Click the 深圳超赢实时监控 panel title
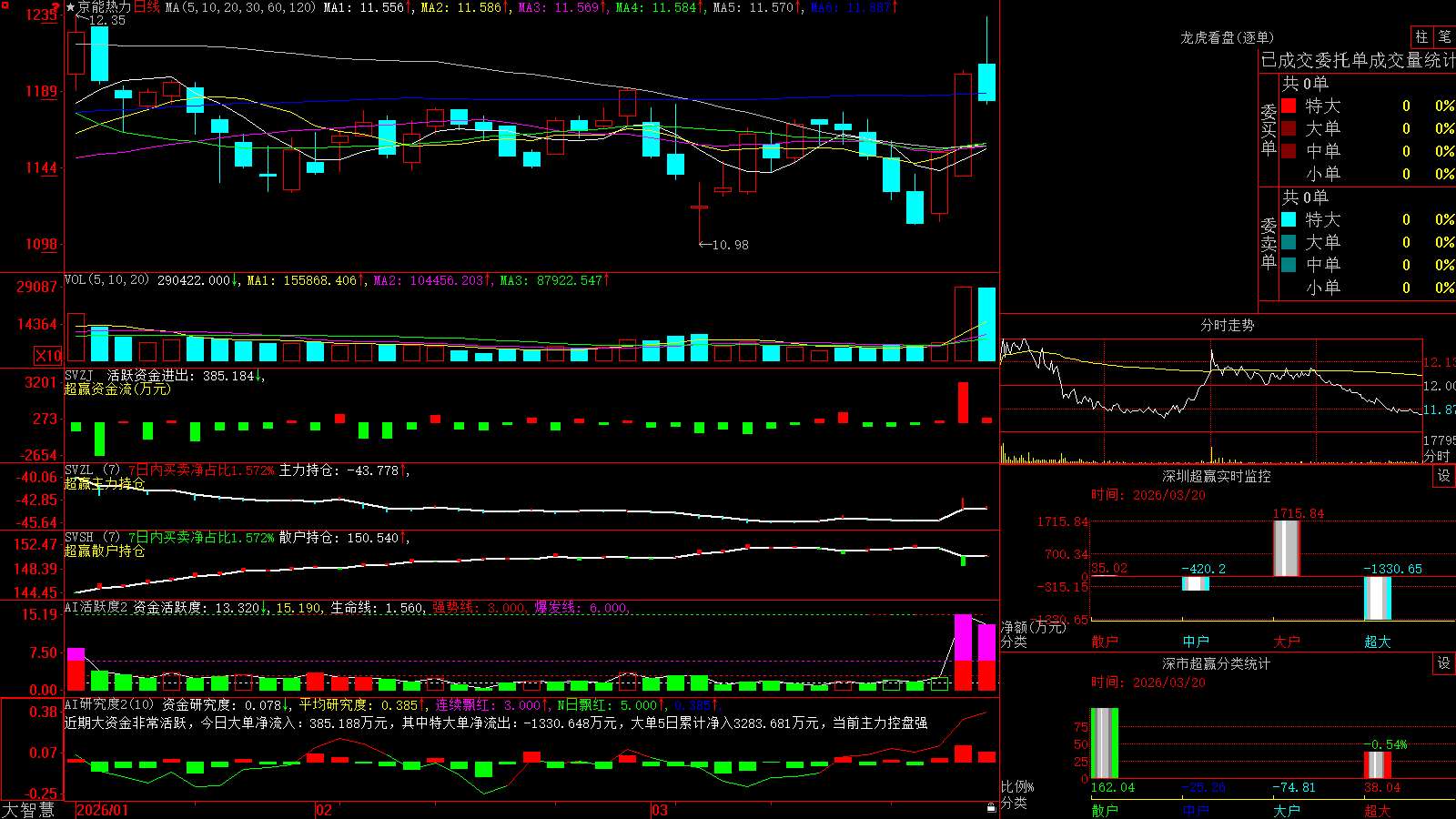Screen dimensions: 1456x819 [1216, 476]
